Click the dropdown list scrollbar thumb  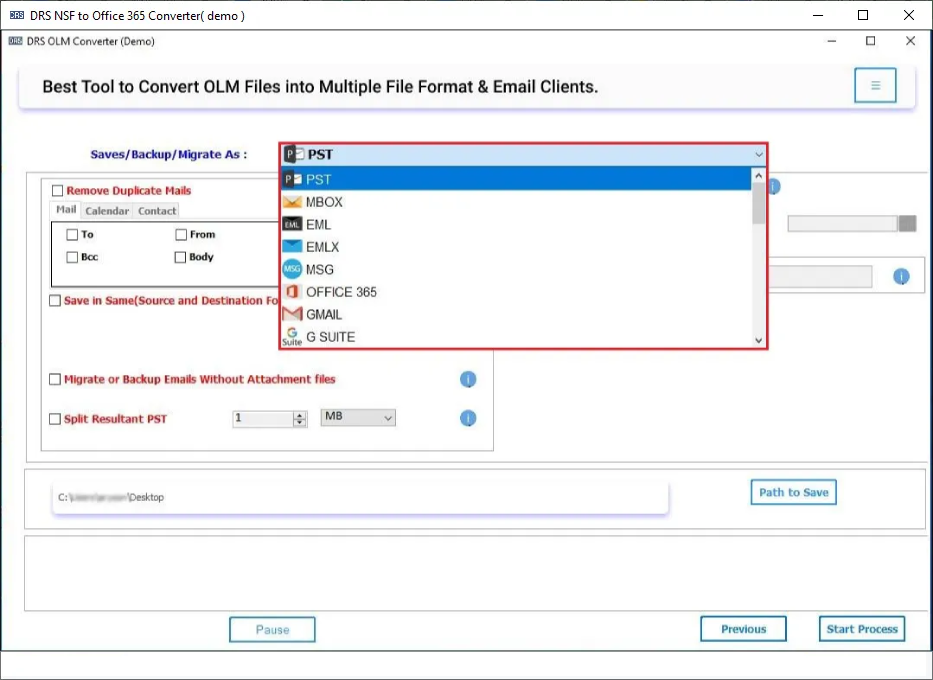pyautogui.click(x=758, y=203)
